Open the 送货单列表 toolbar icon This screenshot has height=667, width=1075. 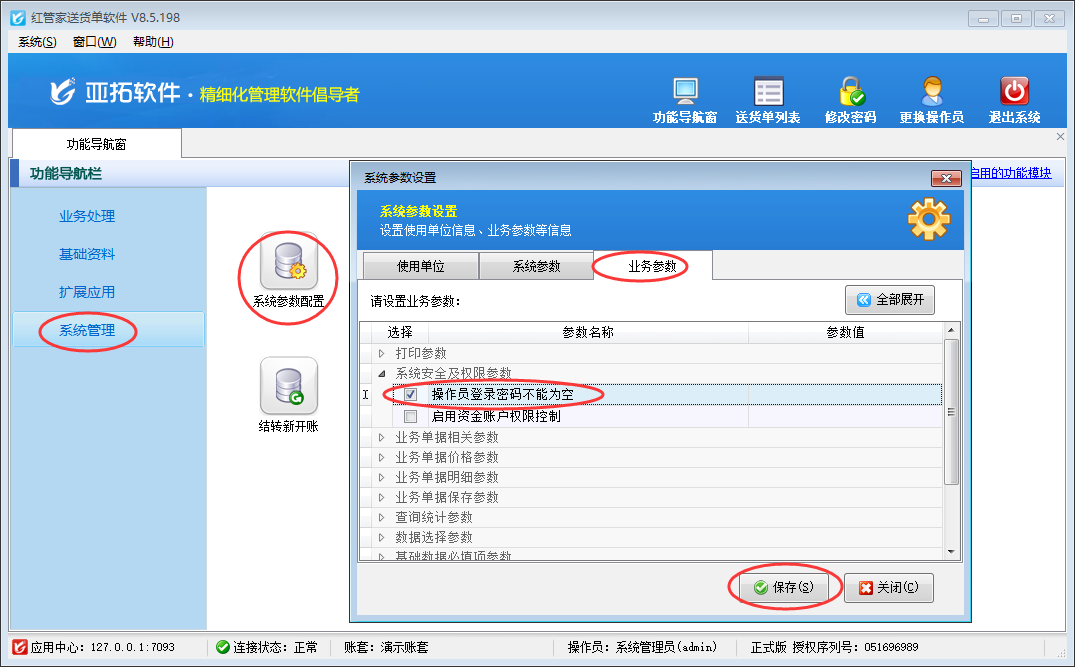768,92
